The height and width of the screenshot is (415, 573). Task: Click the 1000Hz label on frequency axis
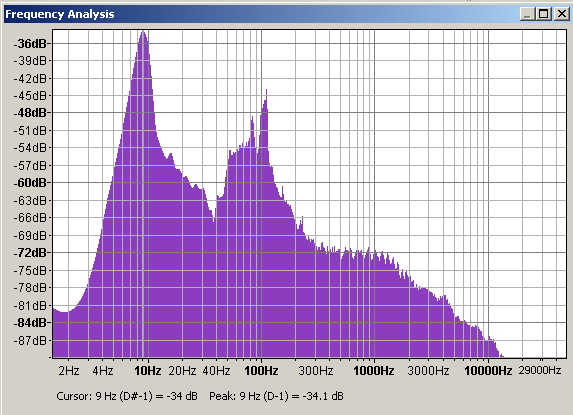(x=373, y=371)
